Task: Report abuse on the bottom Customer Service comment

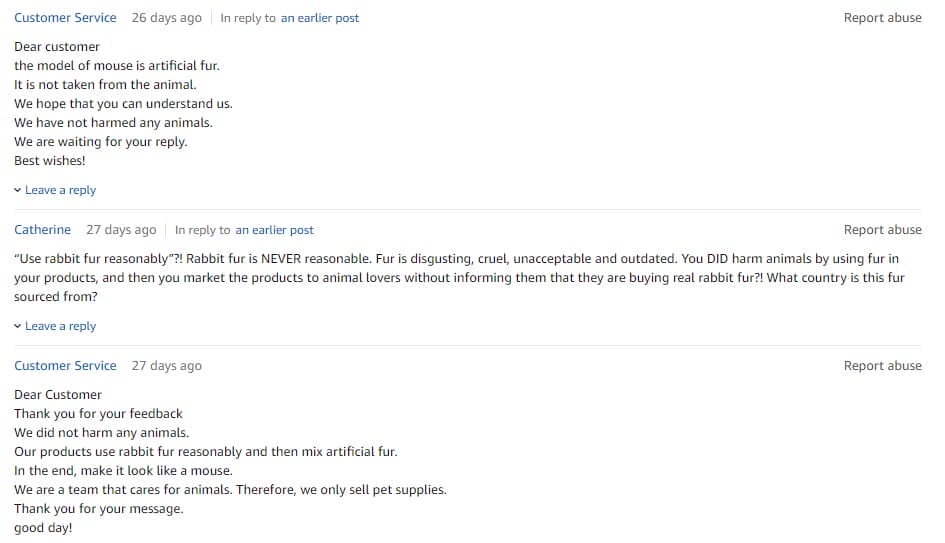Action: point(882,366)
